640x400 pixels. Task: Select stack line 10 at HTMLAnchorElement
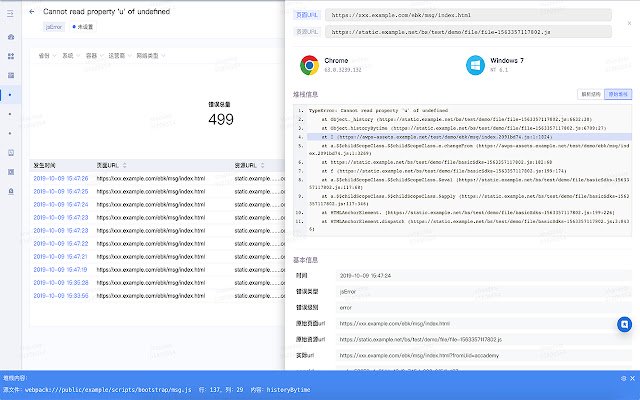(469, 213)
